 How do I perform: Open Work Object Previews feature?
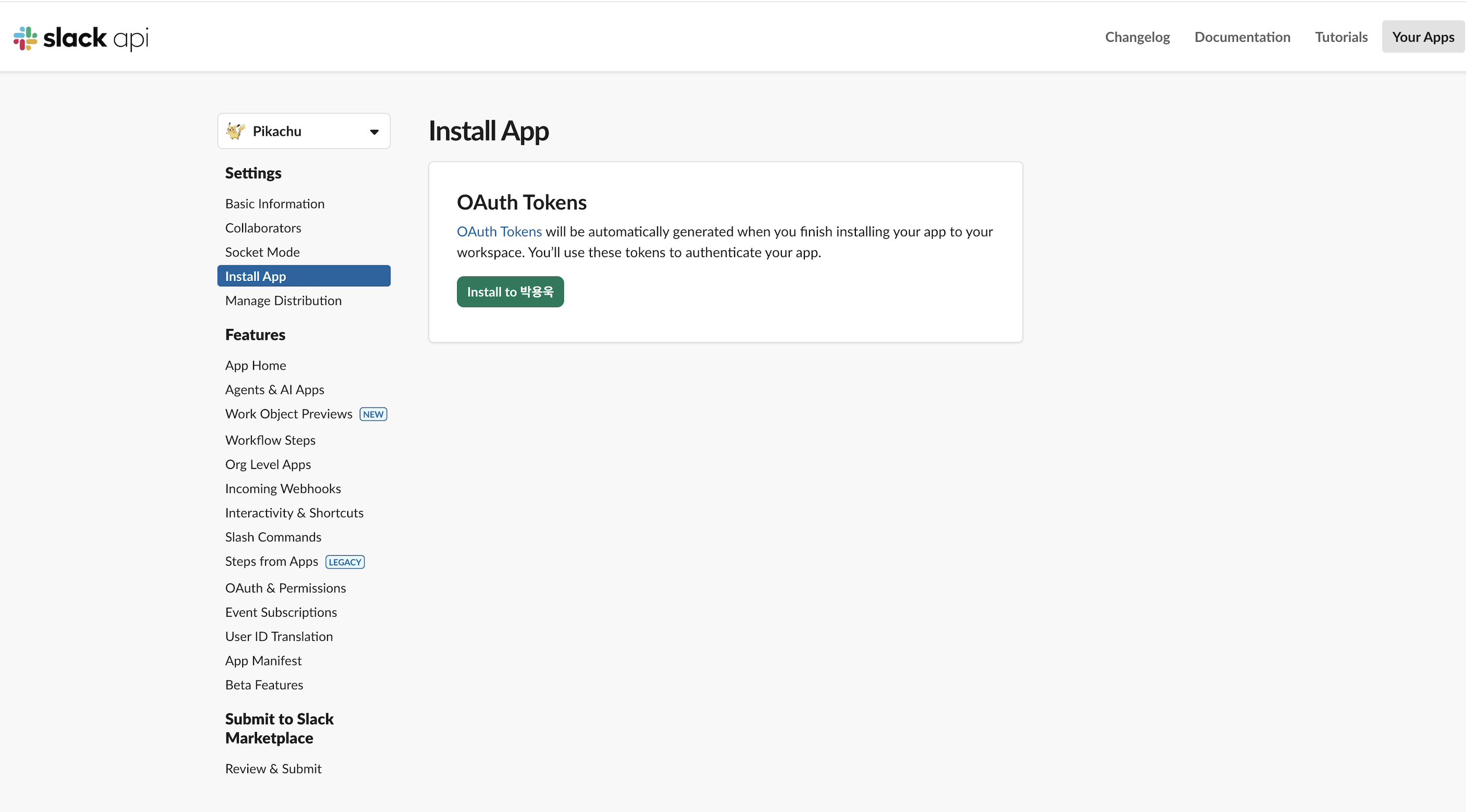tap(288, 414)
